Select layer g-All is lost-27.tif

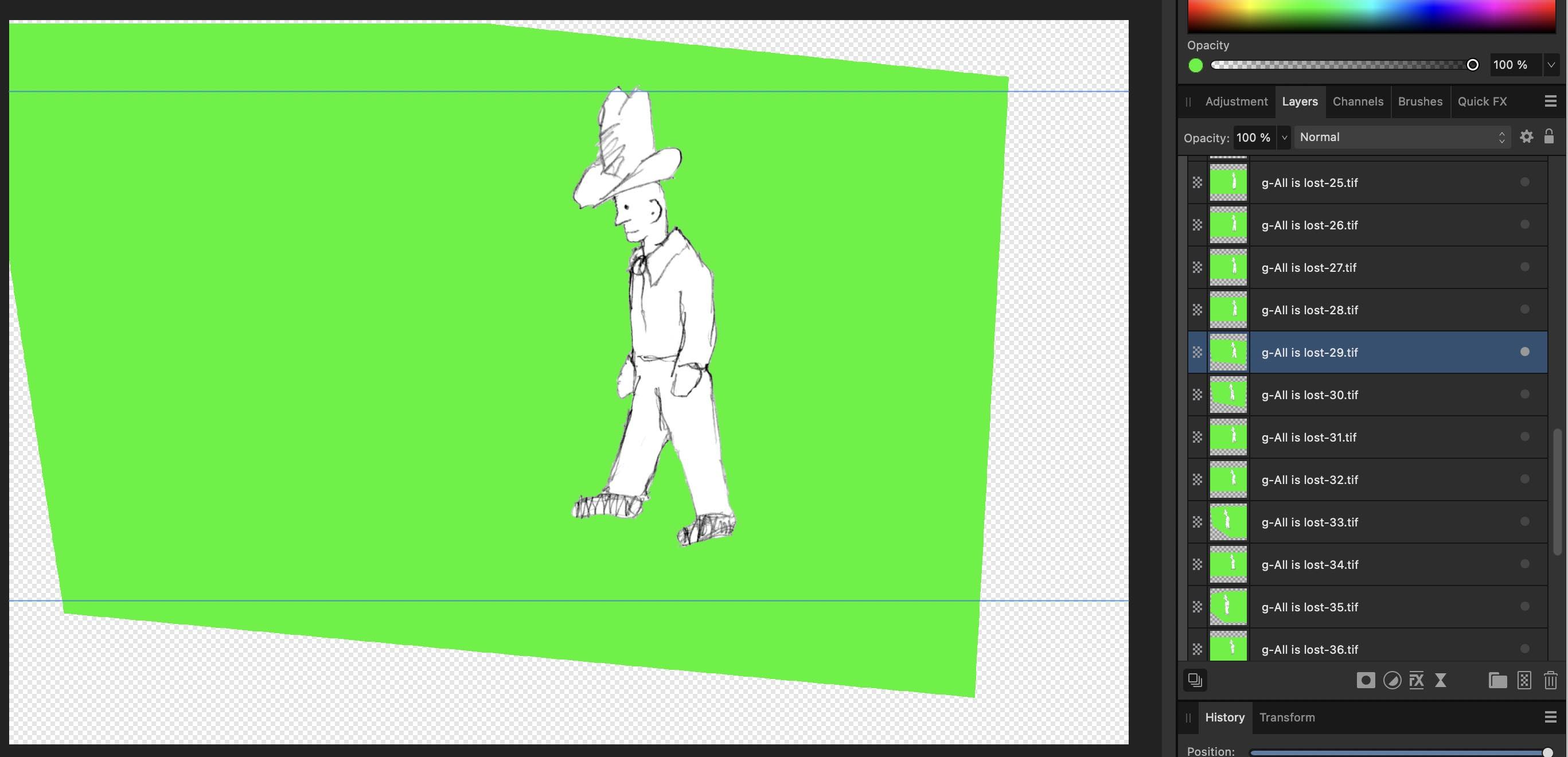(x=1367, y=267)
